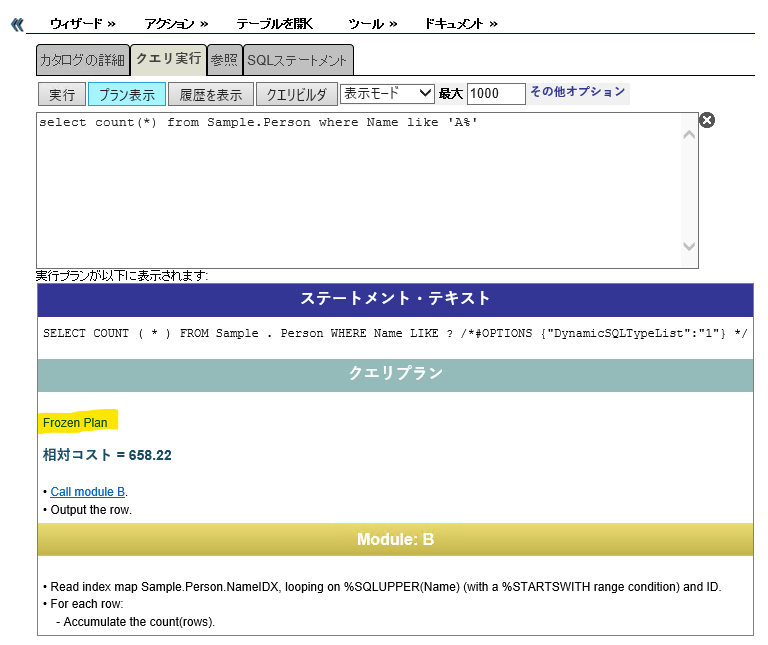Expand the ツール menu

pos(372,23)
